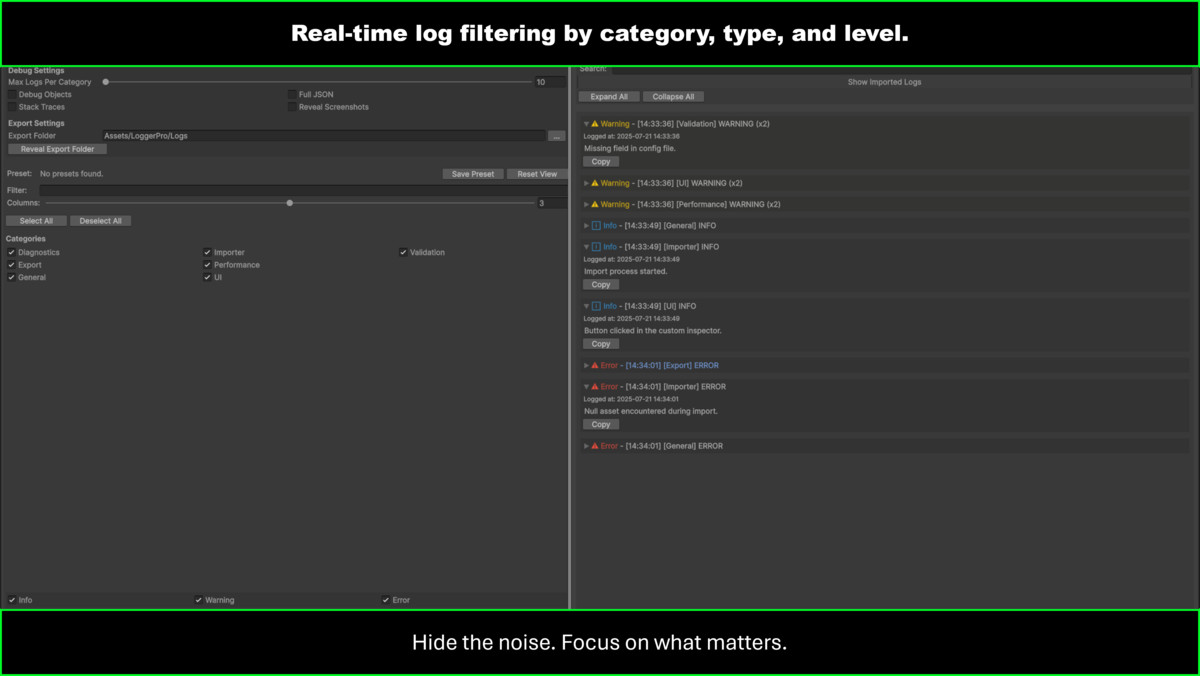Uncheck the General category checkbox
This screenshot has height=676, width=1200.
pos(12,277)
